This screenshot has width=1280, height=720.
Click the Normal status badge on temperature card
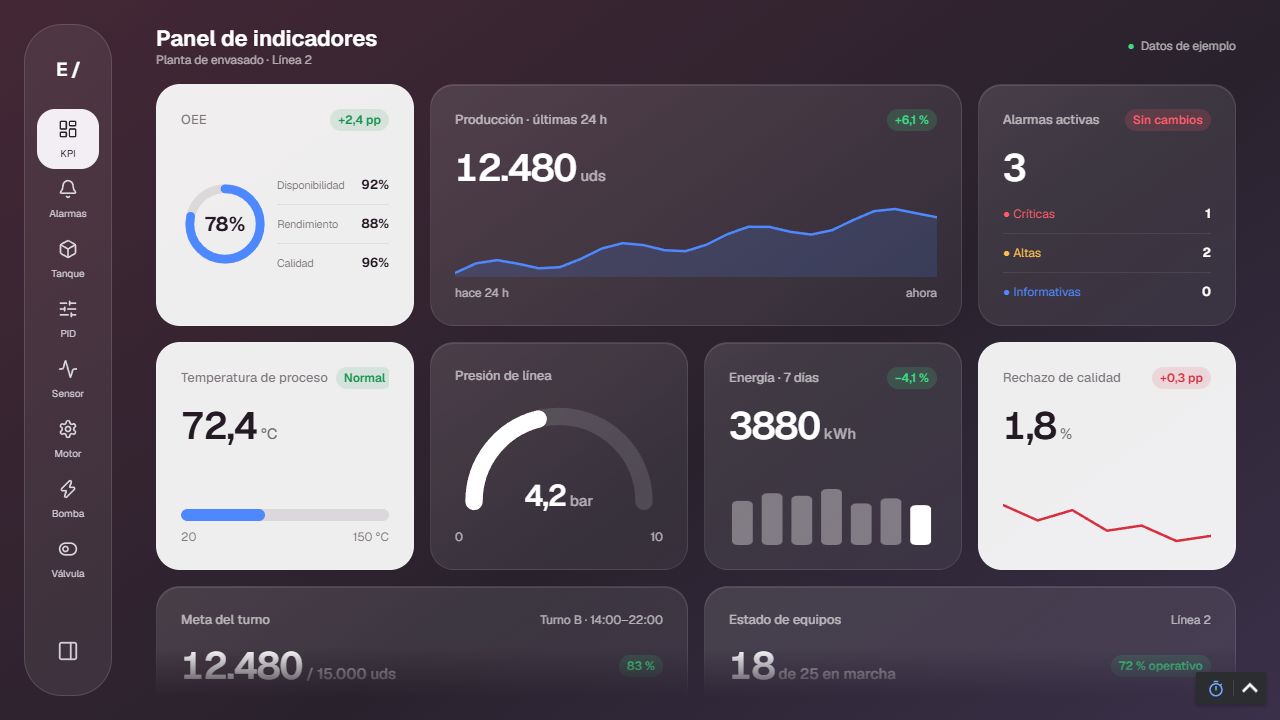(364, 378)
